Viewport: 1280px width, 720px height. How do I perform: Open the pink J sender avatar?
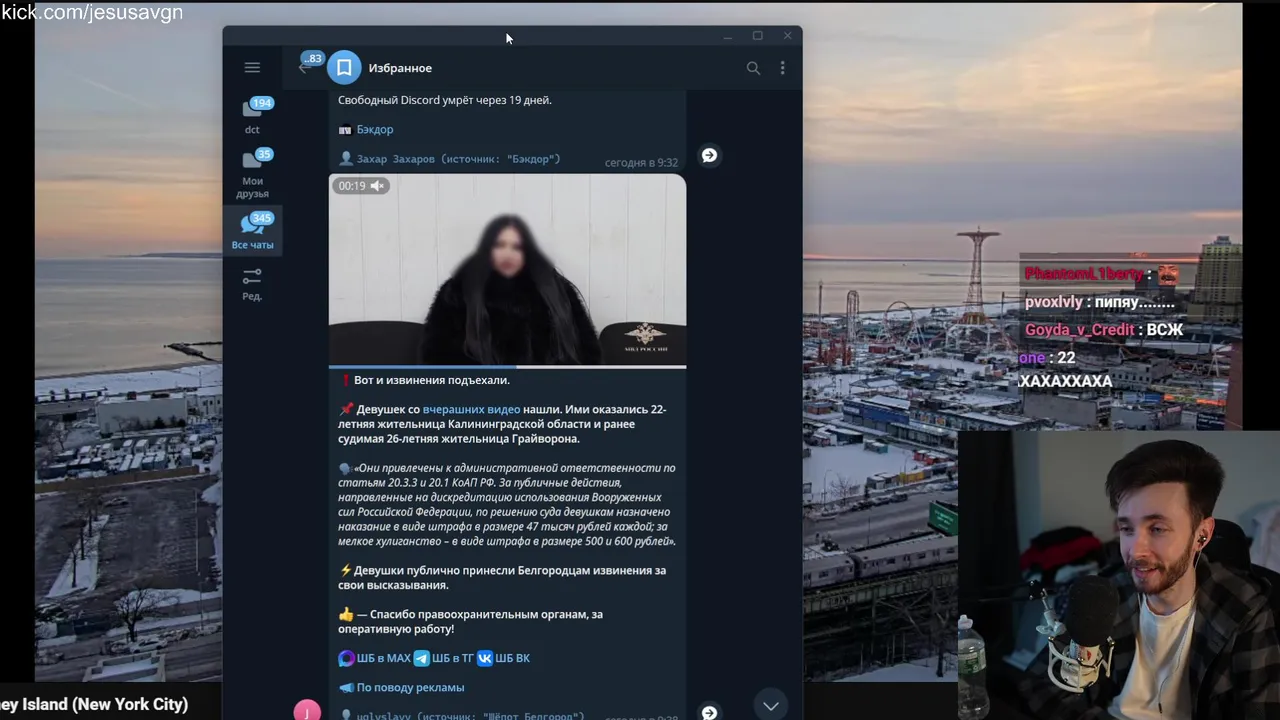(307, 711)
